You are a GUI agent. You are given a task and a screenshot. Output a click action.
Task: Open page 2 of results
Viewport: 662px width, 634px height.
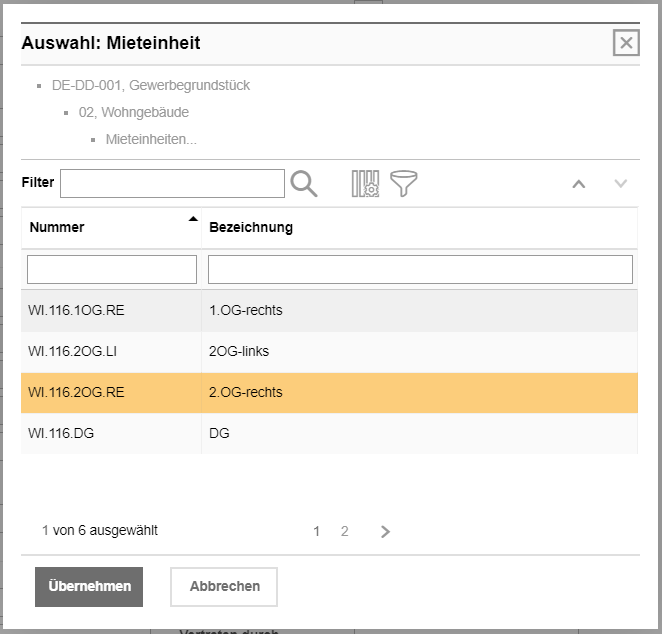tap(345, 532)
